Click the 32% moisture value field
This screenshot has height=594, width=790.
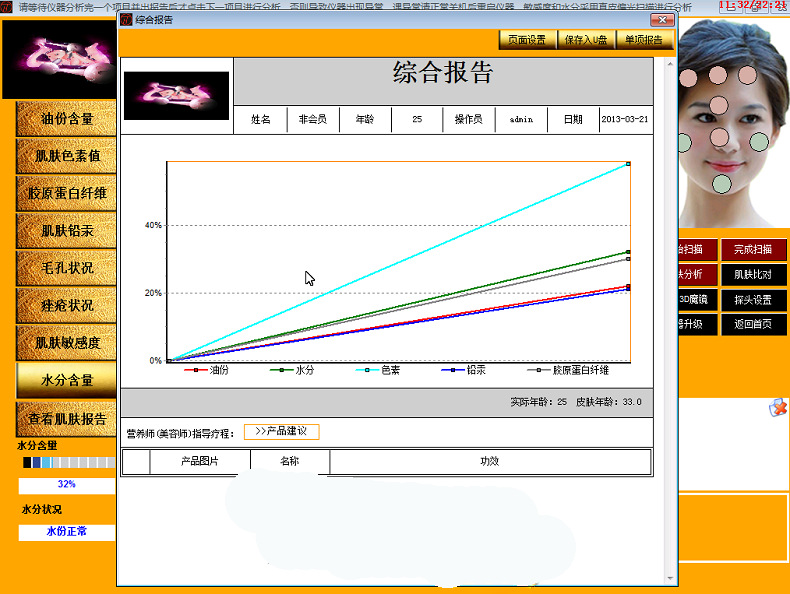(67, 486)
